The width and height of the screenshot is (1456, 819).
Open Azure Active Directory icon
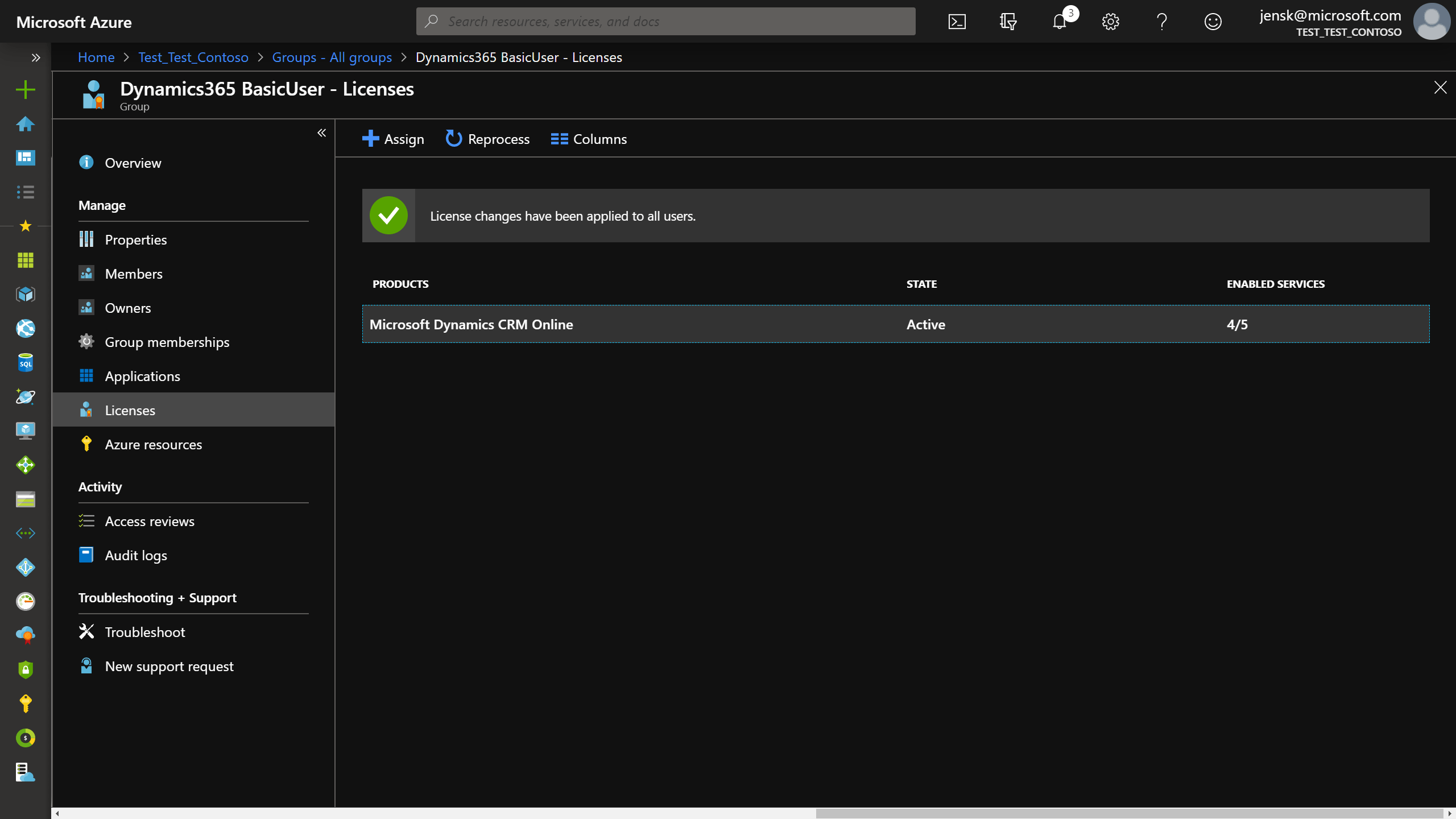tap(26, 567)
